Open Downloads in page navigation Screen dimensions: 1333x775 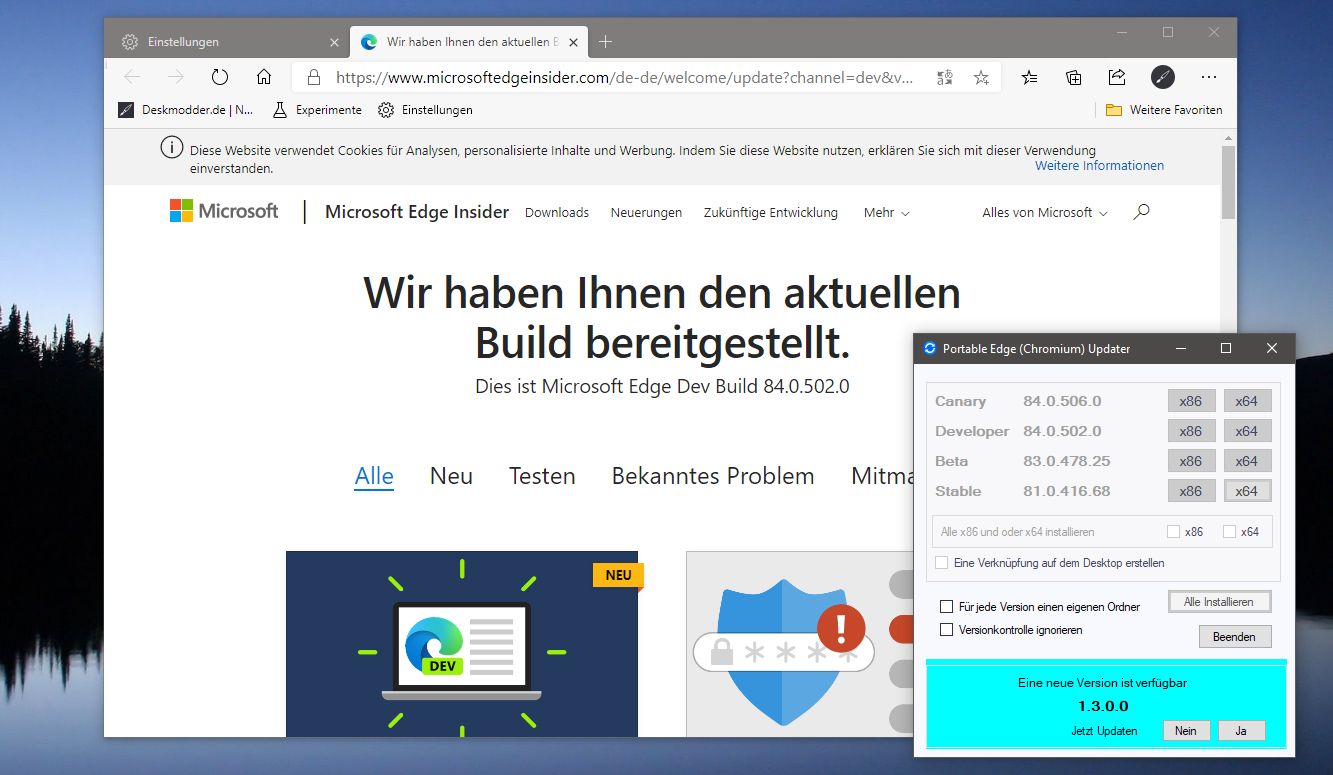[x=557, y=213]
